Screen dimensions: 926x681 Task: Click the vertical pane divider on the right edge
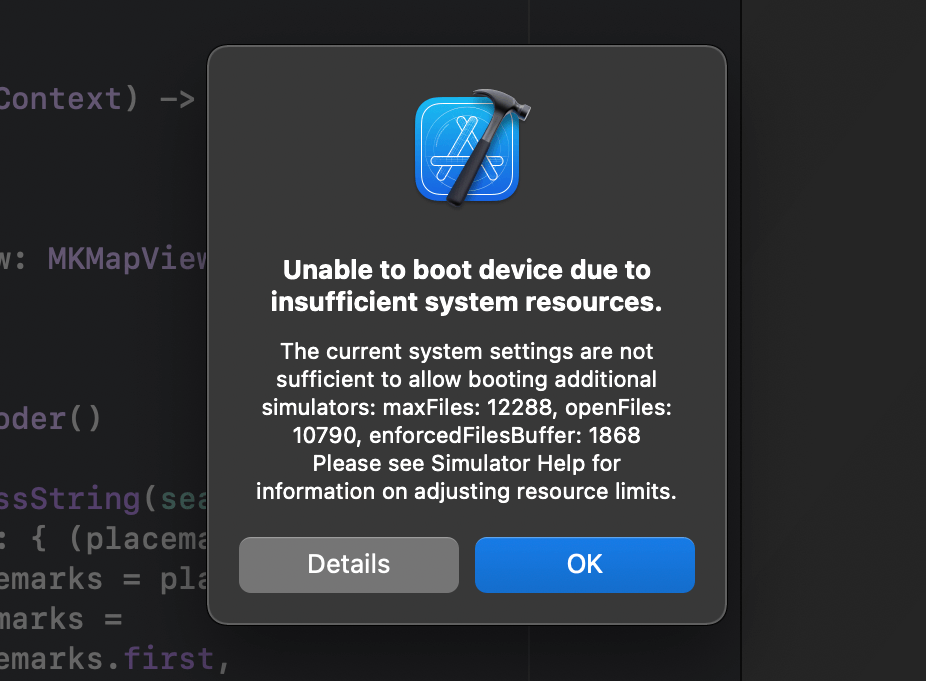pos(742,340)
